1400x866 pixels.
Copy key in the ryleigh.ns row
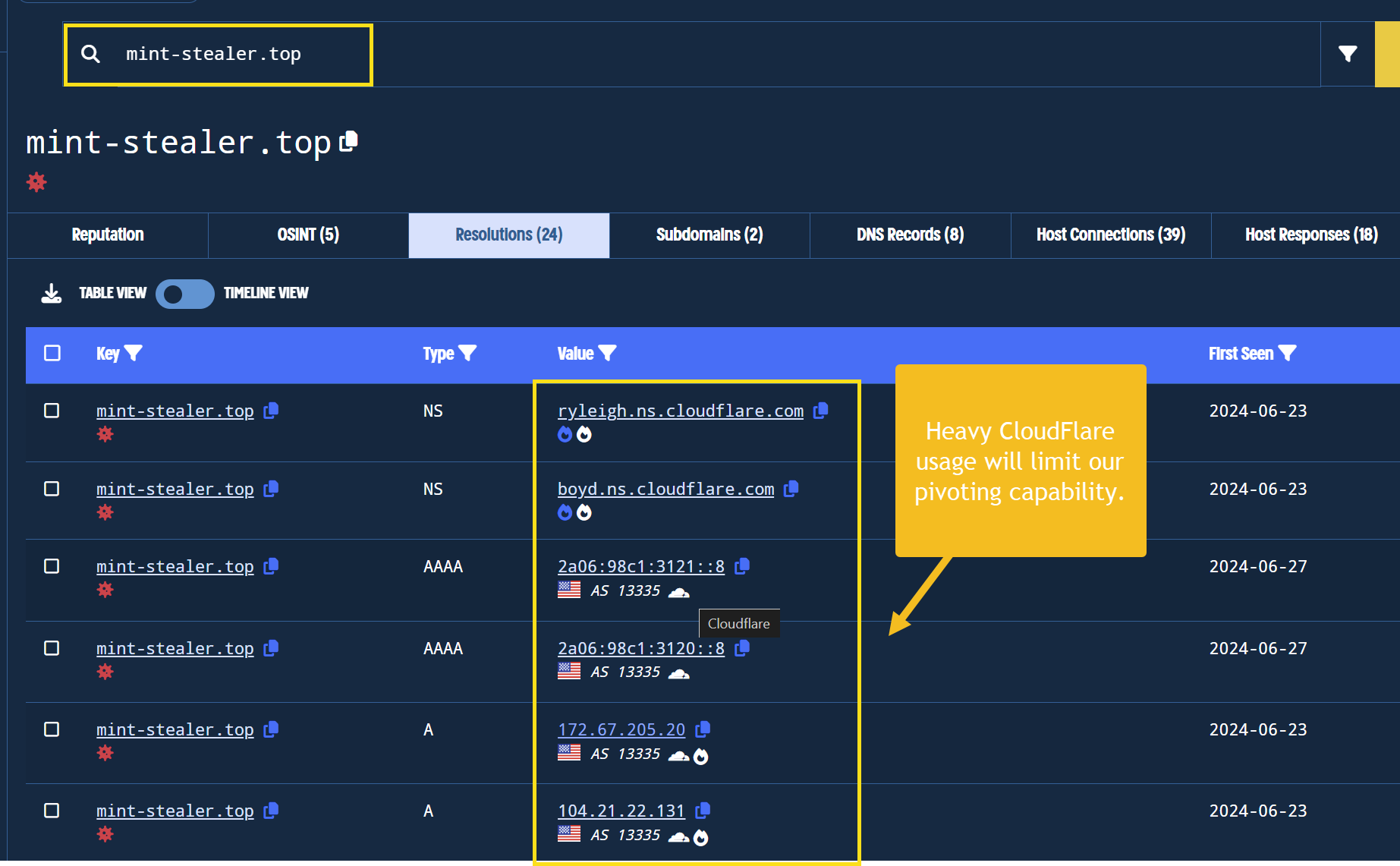click(271, 411)
